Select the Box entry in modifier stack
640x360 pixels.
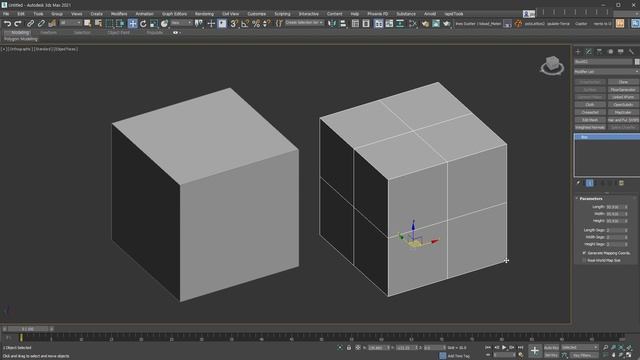[607, 137]
